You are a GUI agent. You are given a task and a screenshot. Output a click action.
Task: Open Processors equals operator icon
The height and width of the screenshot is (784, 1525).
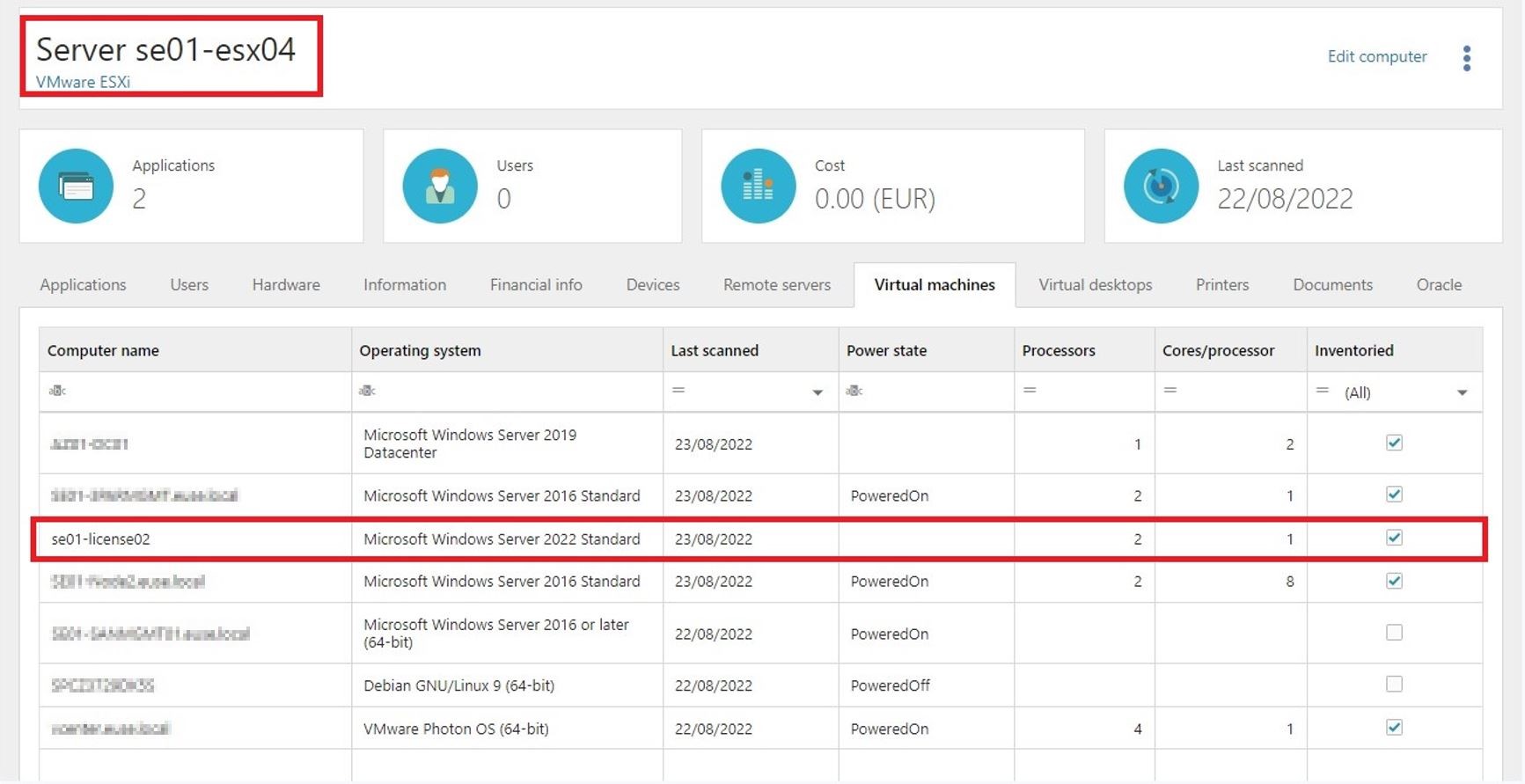(1030, 390)
